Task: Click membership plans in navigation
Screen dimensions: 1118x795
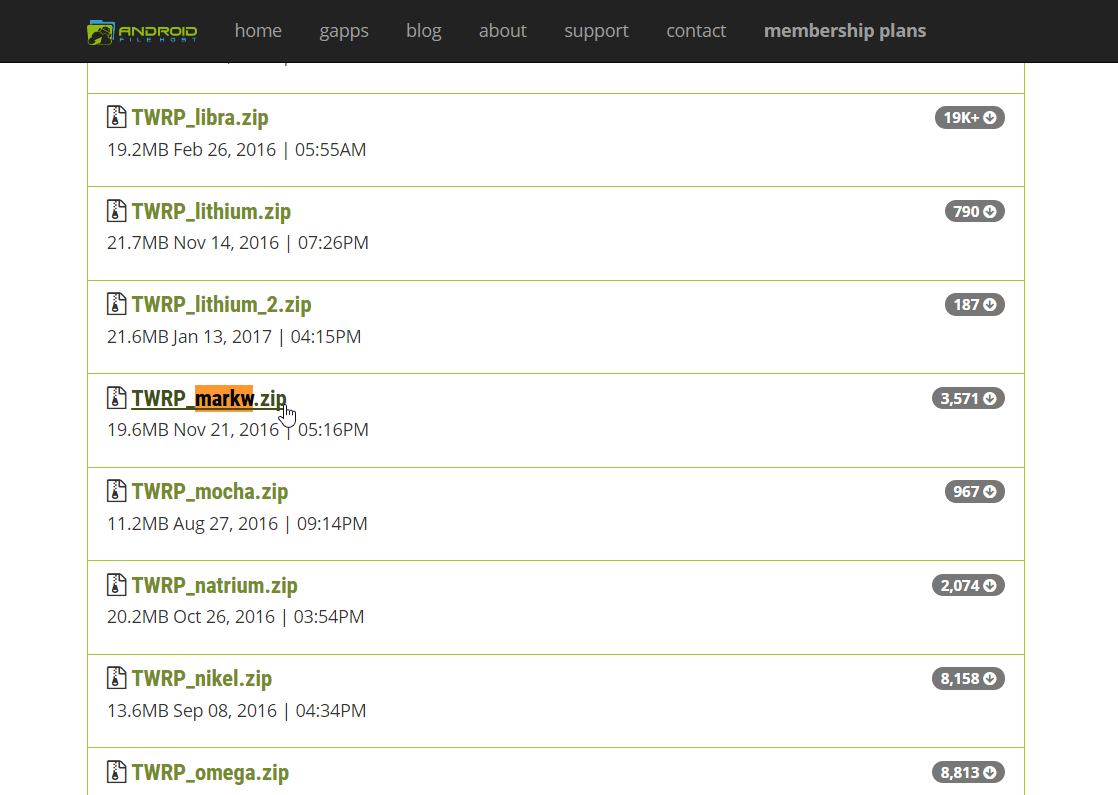Action: click(x=845, y=31)
